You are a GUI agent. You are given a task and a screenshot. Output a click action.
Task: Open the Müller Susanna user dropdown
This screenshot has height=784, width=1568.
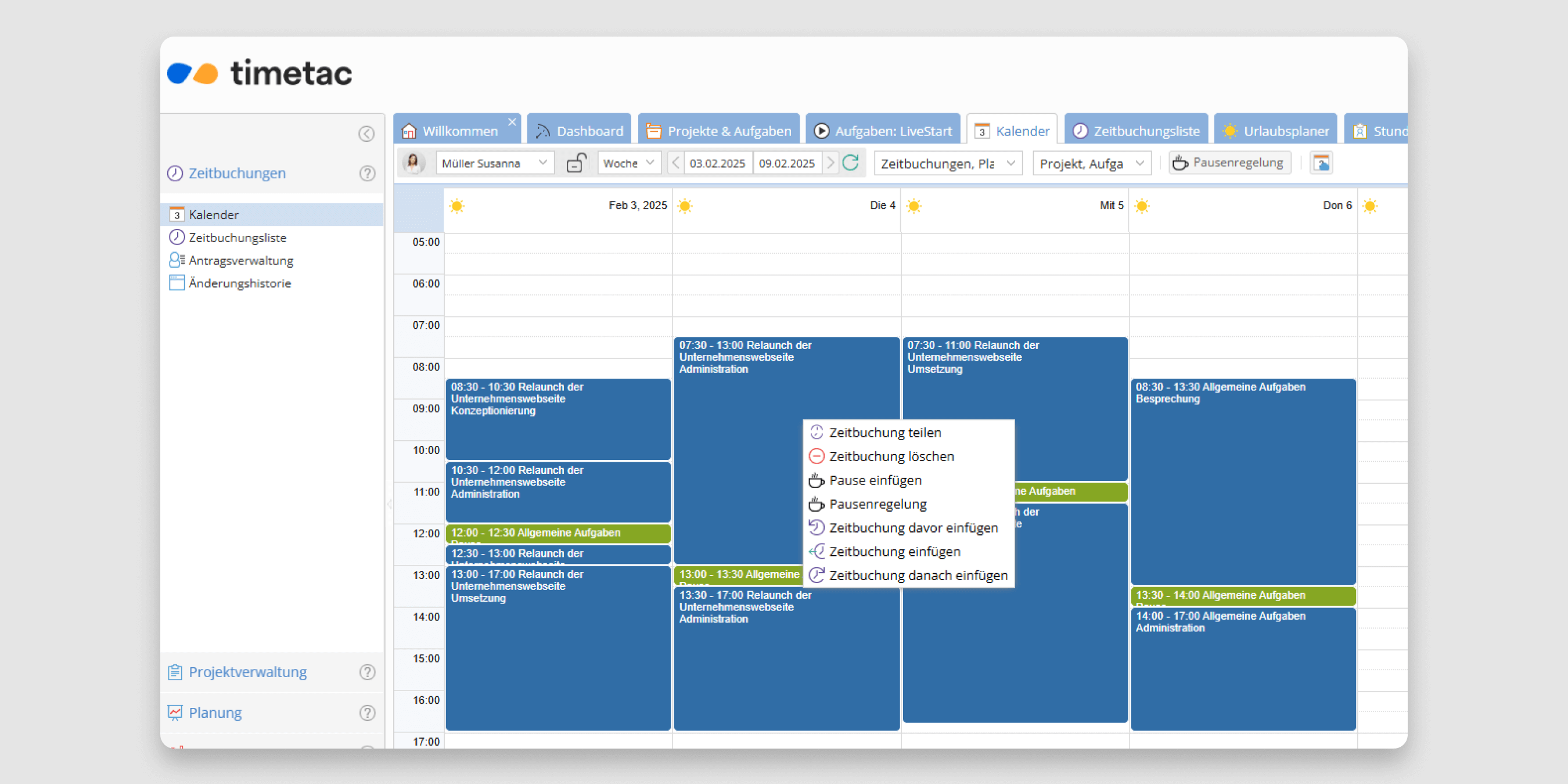pos(494,163)
